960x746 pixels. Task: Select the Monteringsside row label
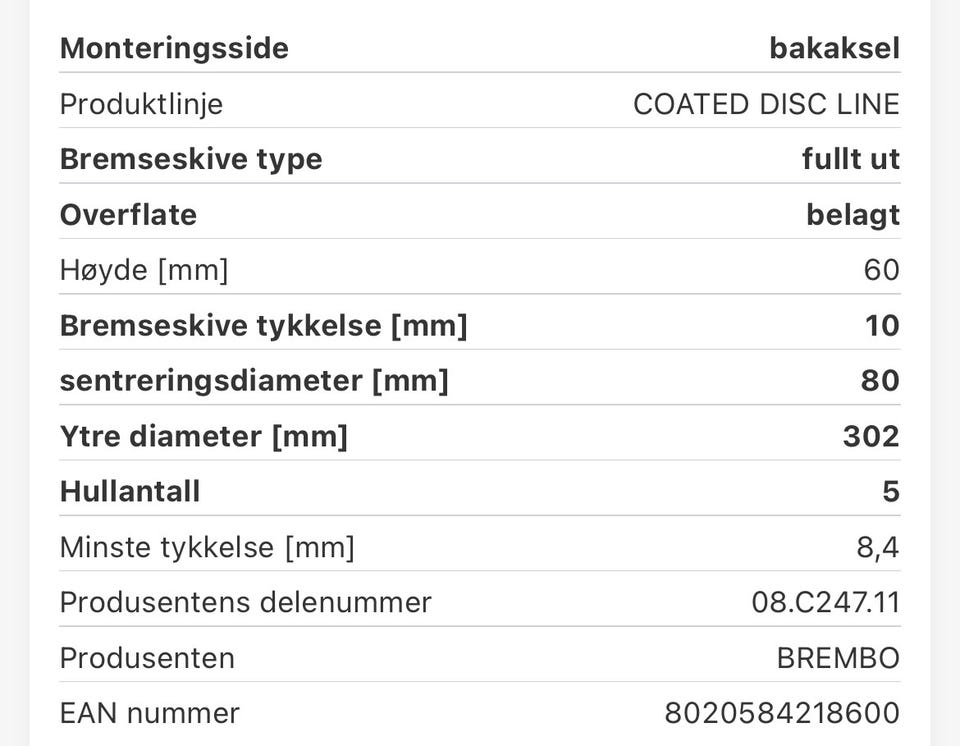pos(174,49)
